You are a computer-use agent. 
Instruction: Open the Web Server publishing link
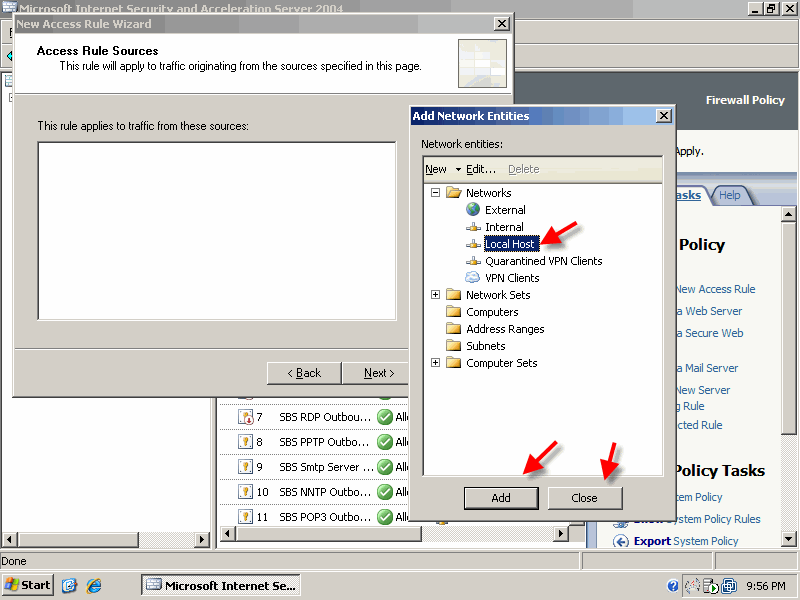click(710, 311)
